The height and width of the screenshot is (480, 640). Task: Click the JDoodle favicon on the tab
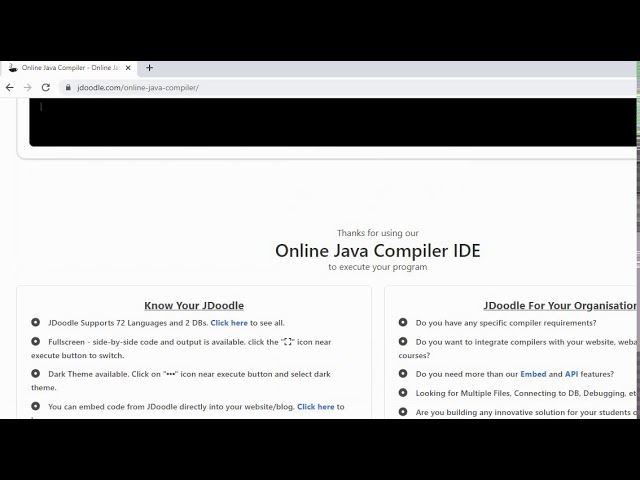tap(13, 68)
